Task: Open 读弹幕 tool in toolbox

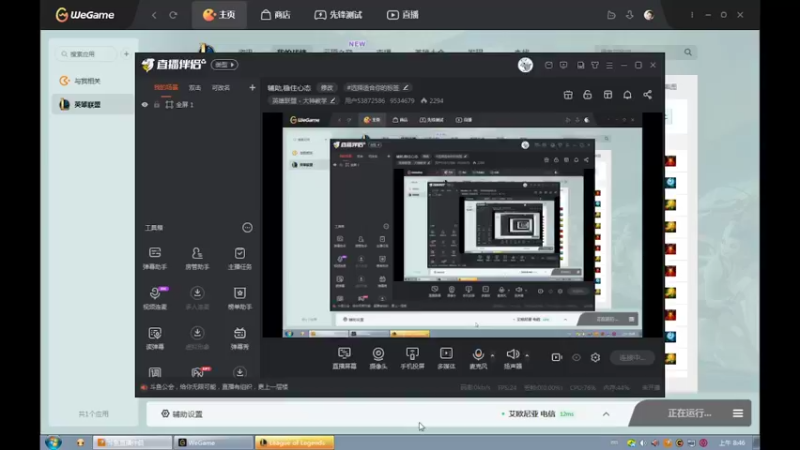Action: click(x=155, y=338)
